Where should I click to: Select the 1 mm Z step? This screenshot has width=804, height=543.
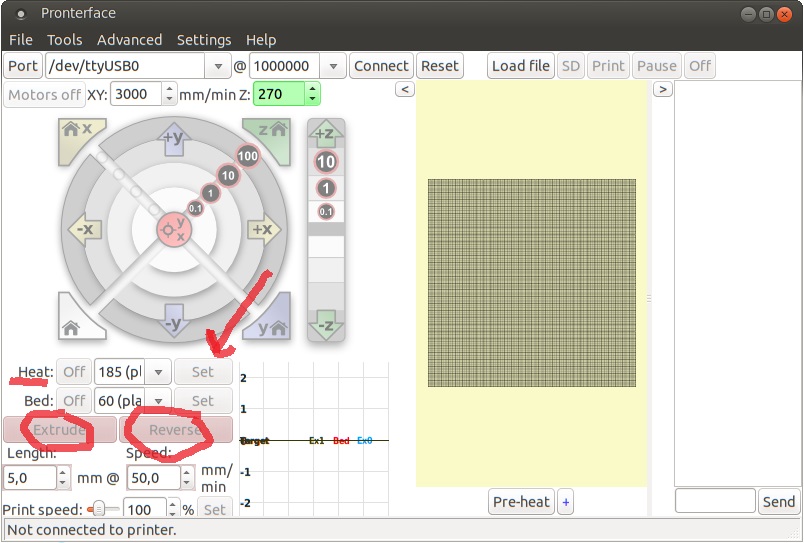click(326, 188)
